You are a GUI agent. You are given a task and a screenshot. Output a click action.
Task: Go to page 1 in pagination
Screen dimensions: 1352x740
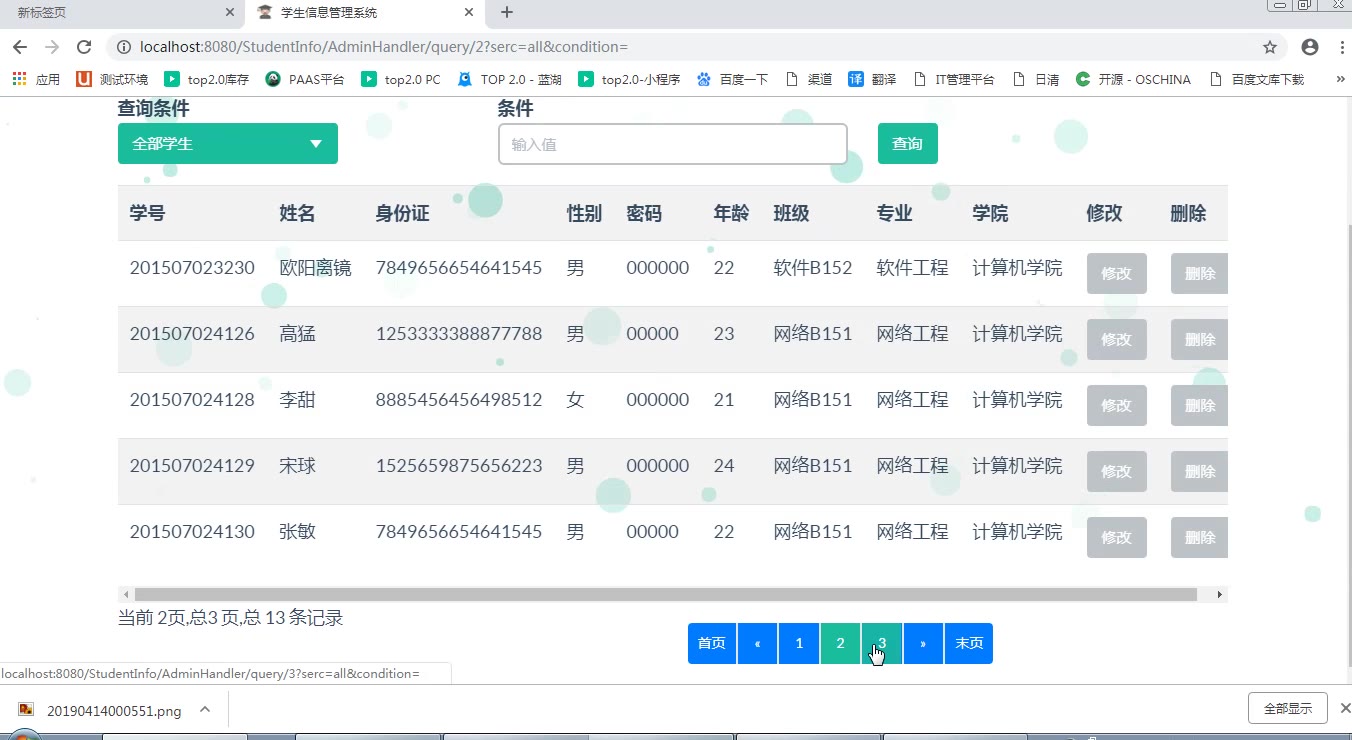(x=799, y=643)
